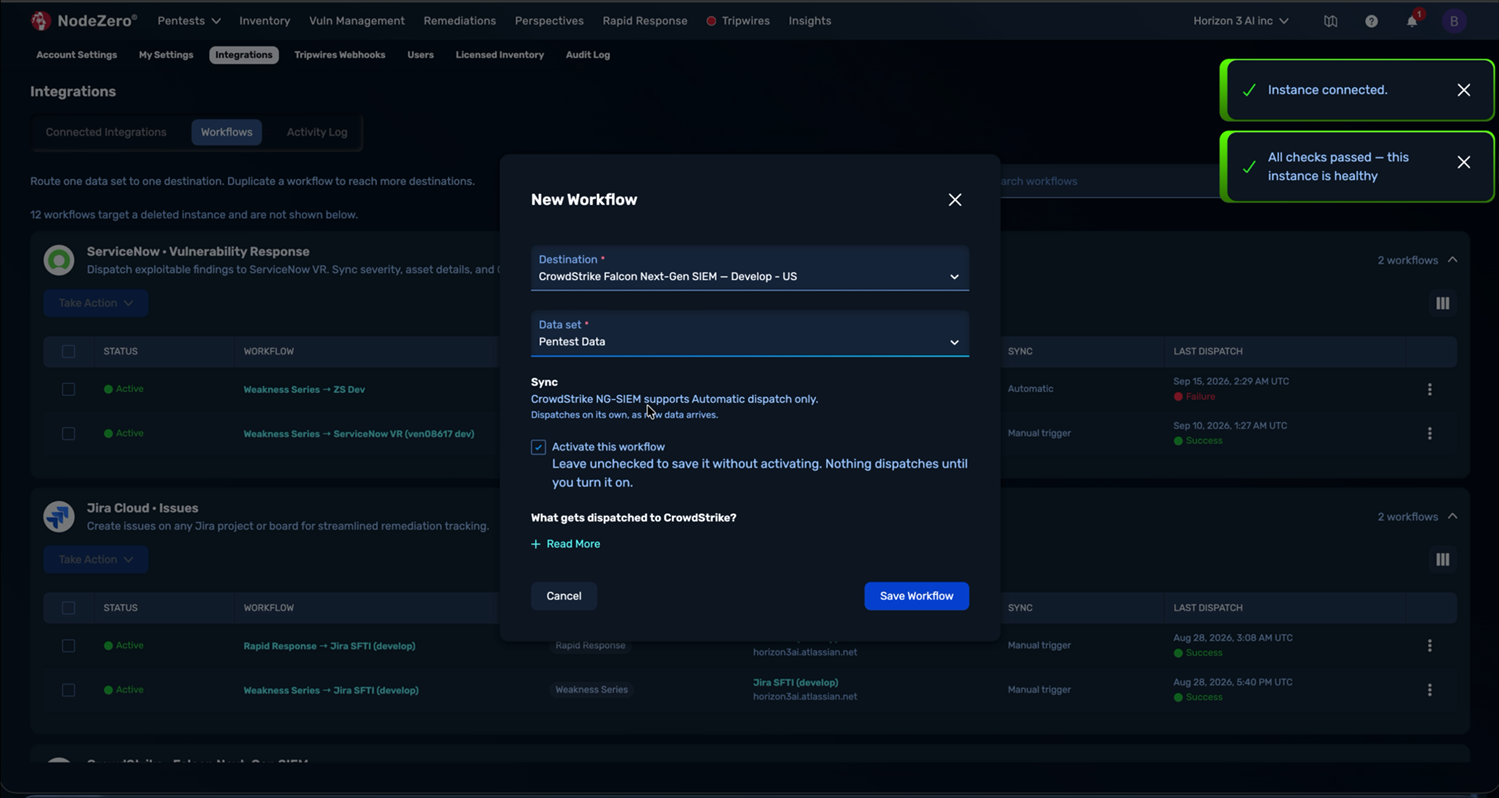Open row menu for Weakness Series → ZS Dev
Viewport: 1499px width, 798px height.
1429,389
